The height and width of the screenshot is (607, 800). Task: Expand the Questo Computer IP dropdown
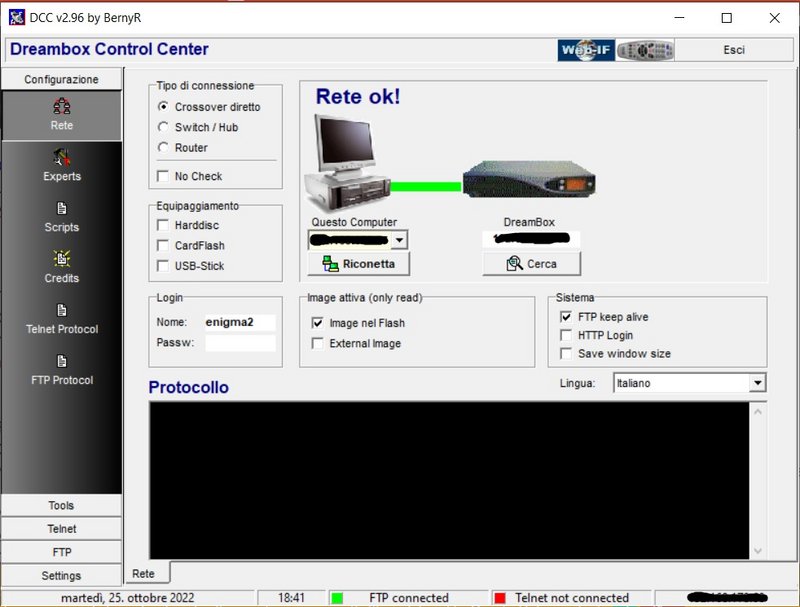pos(399,239)
